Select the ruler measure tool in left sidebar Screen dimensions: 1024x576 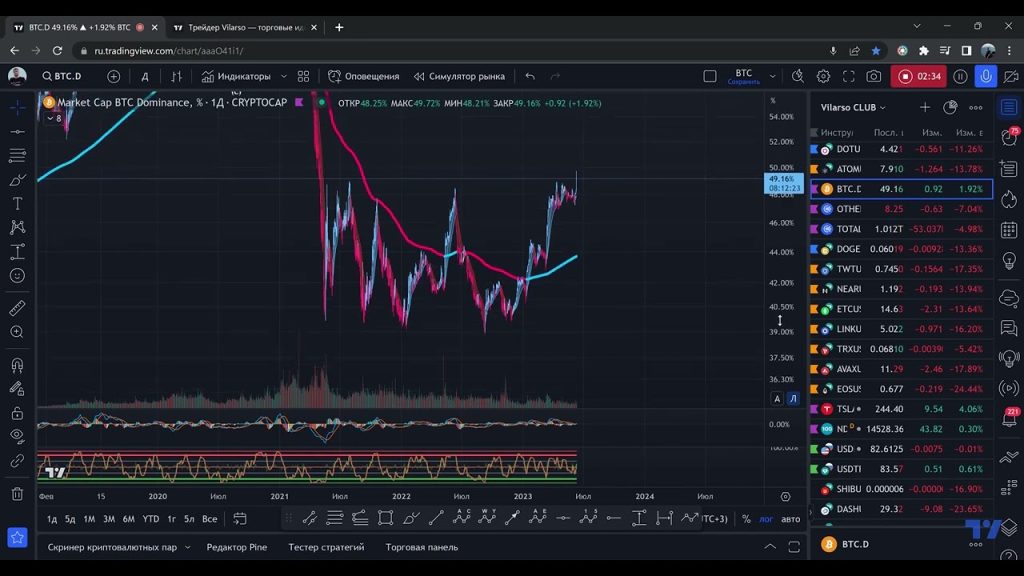point(17,308)
